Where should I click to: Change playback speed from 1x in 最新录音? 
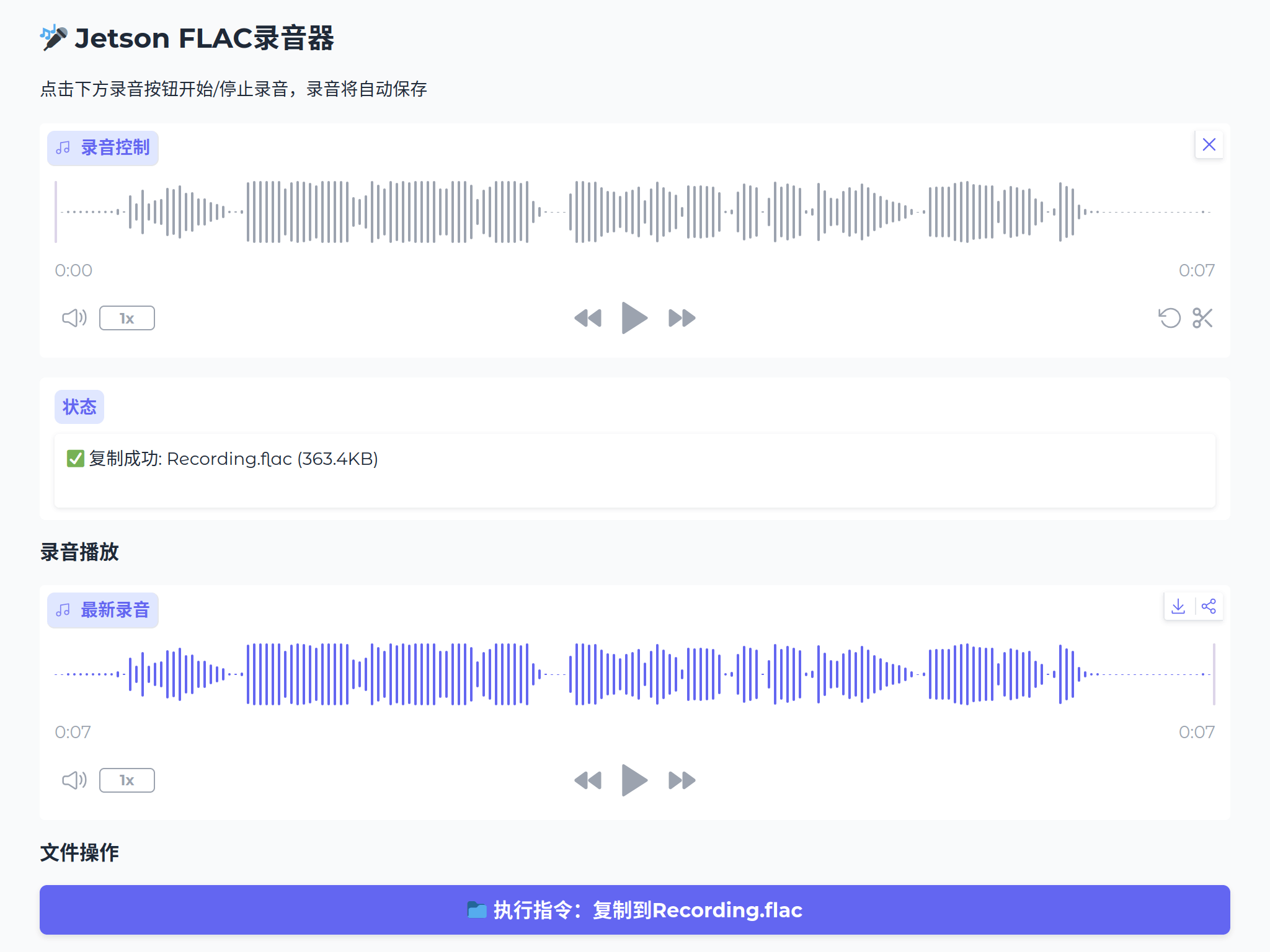[x=127, y=780]
